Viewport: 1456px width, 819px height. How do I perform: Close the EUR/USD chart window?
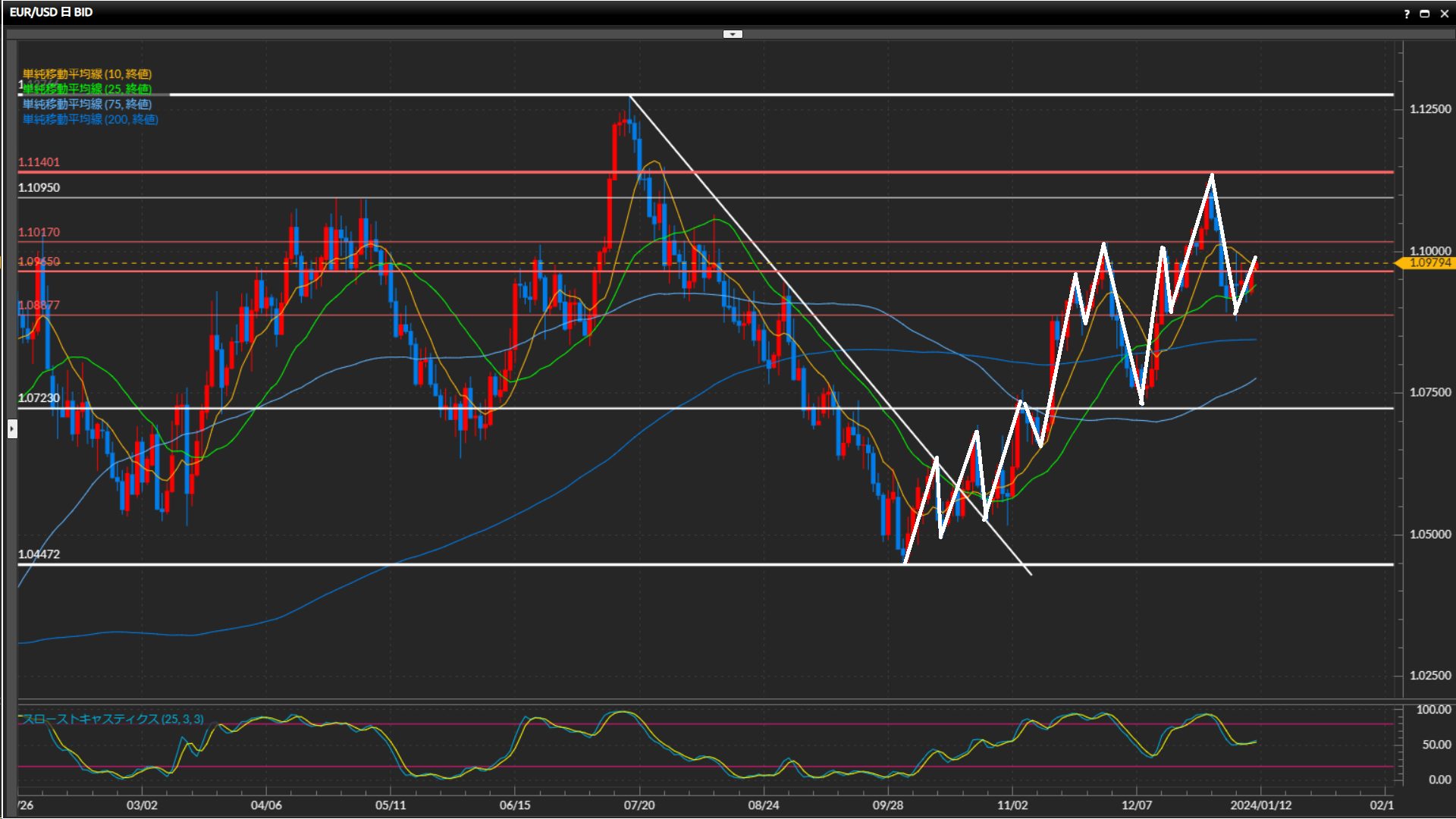pos(1444,14)
